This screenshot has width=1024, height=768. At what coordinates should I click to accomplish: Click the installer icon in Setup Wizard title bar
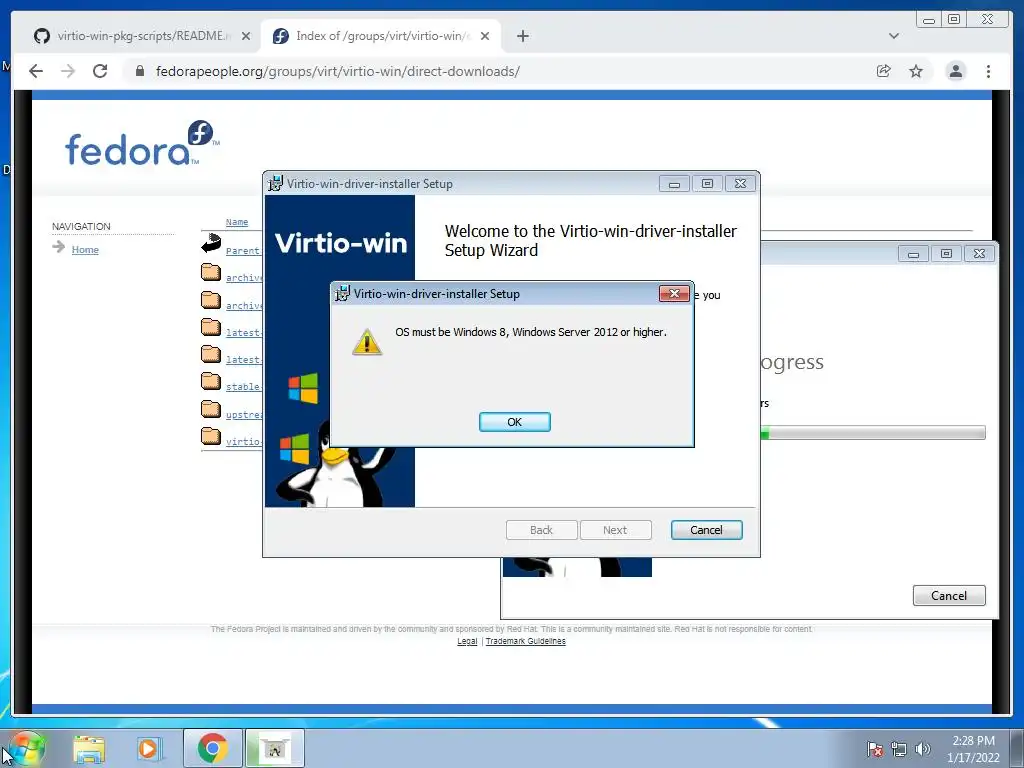click(275, 184)
